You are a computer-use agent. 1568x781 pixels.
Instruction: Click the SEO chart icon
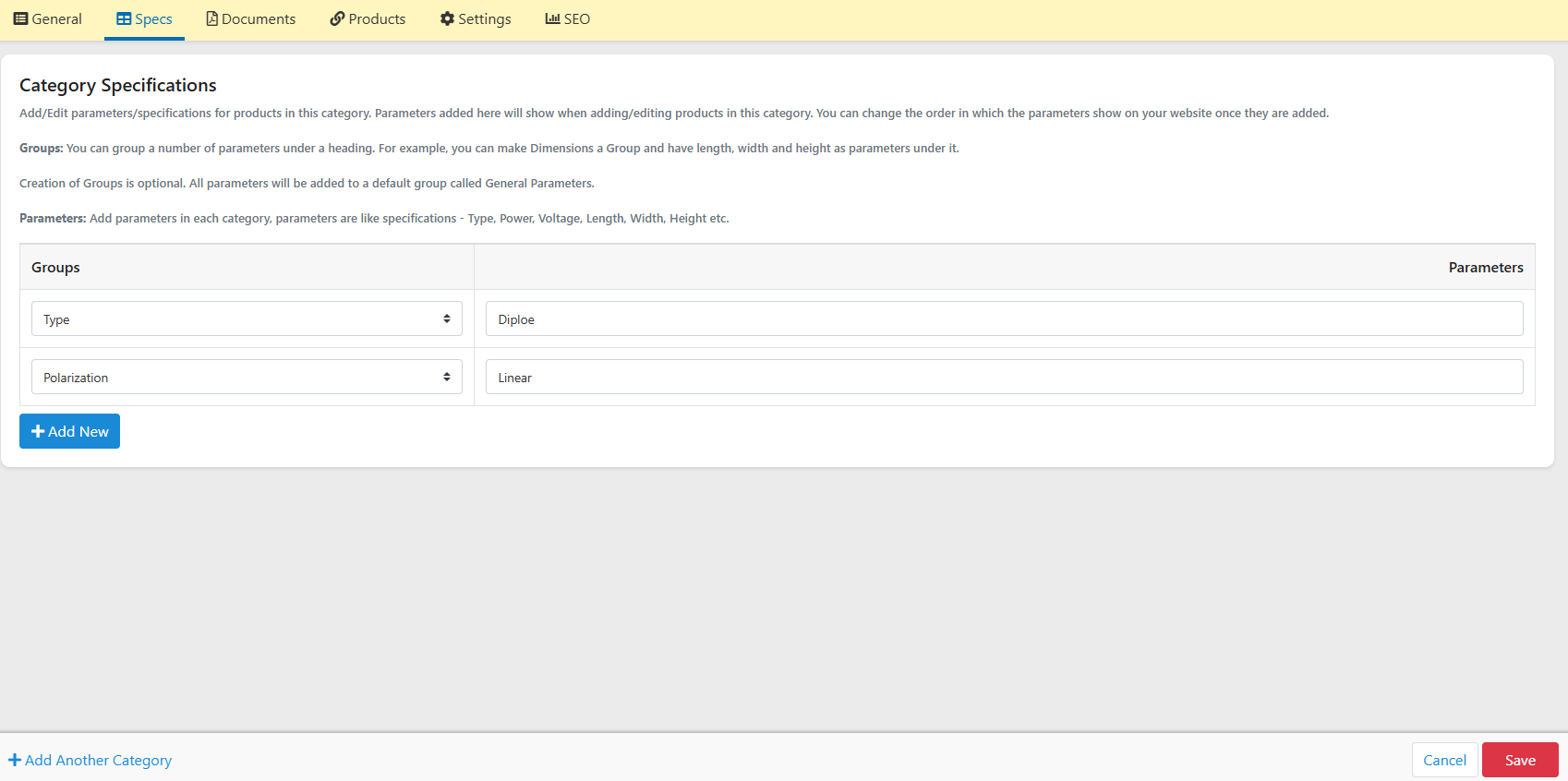pos(552,18)
